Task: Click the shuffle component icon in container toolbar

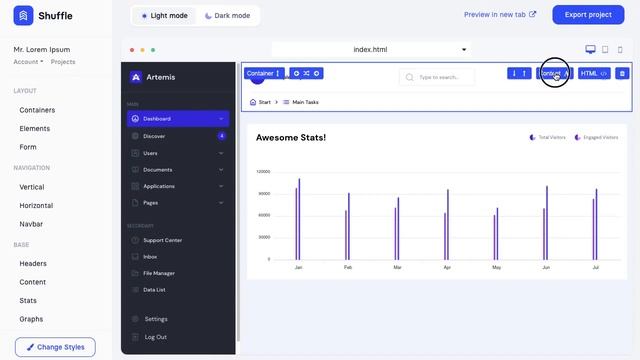Action: click(307, 73)
